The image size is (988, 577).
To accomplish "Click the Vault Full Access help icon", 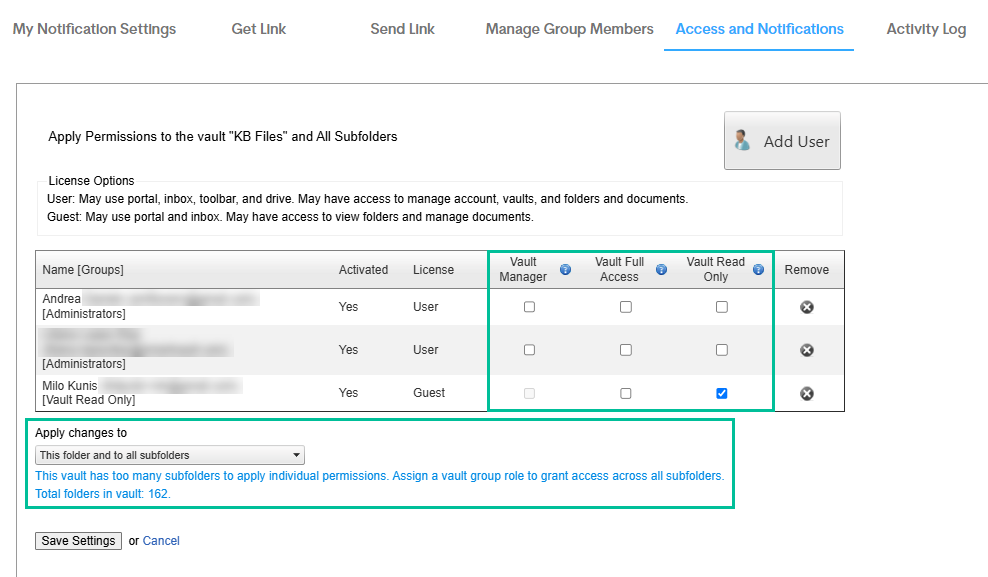I will 661,270.
